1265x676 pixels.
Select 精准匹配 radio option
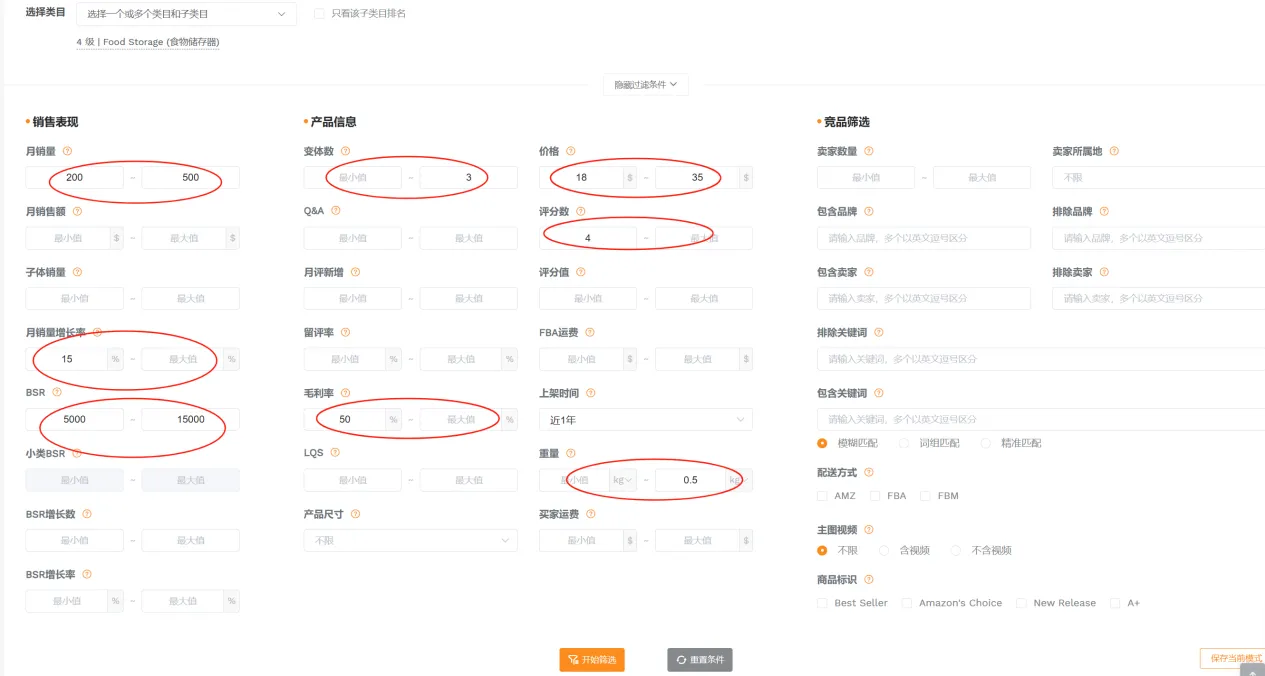[986, 443]
